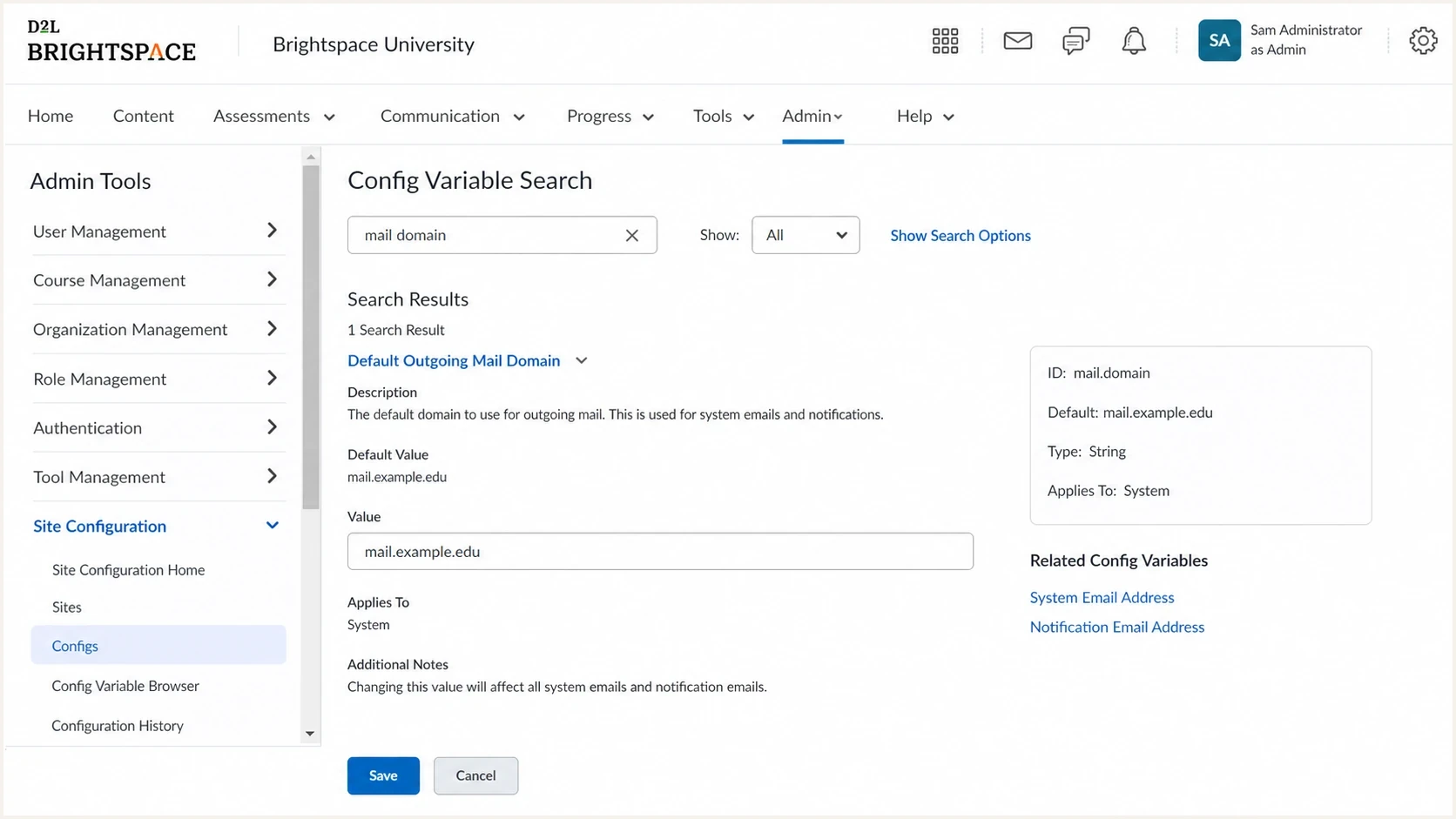1456x819 pixels.
Task: Save the config variable changes
Action: pos(383,775)
